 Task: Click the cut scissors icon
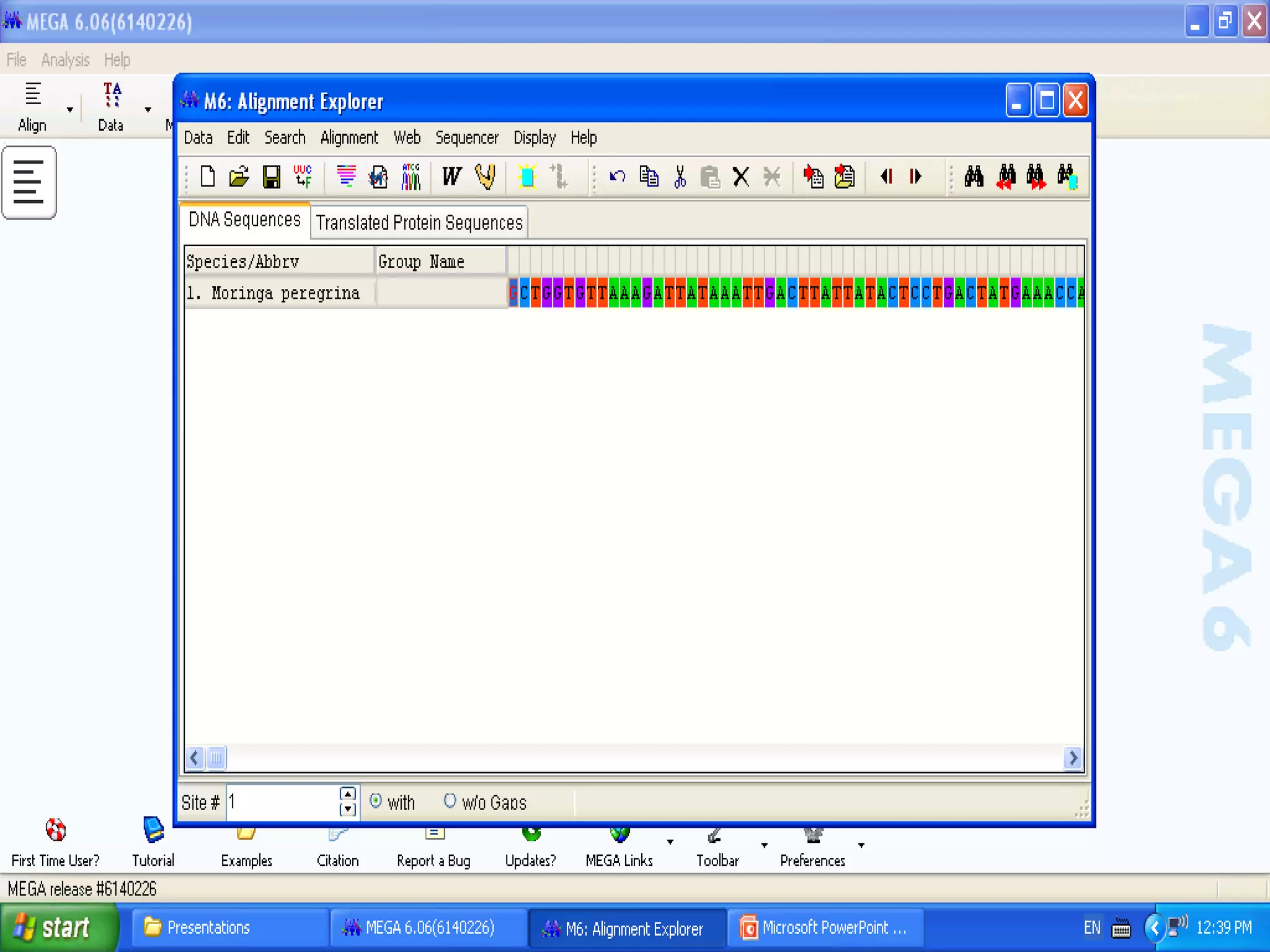(680, 177)
